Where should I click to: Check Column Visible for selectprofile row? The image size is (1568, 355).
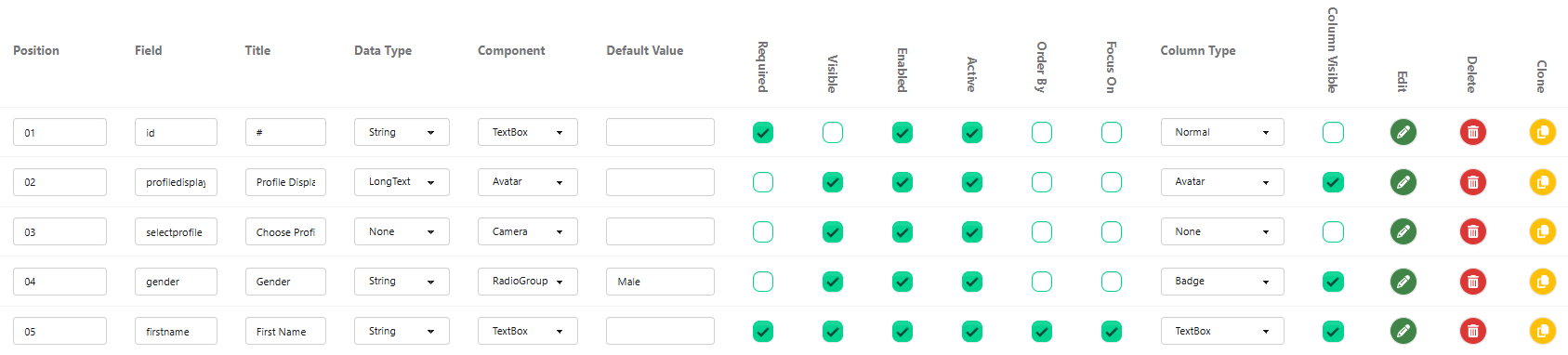coord(1332,231)
